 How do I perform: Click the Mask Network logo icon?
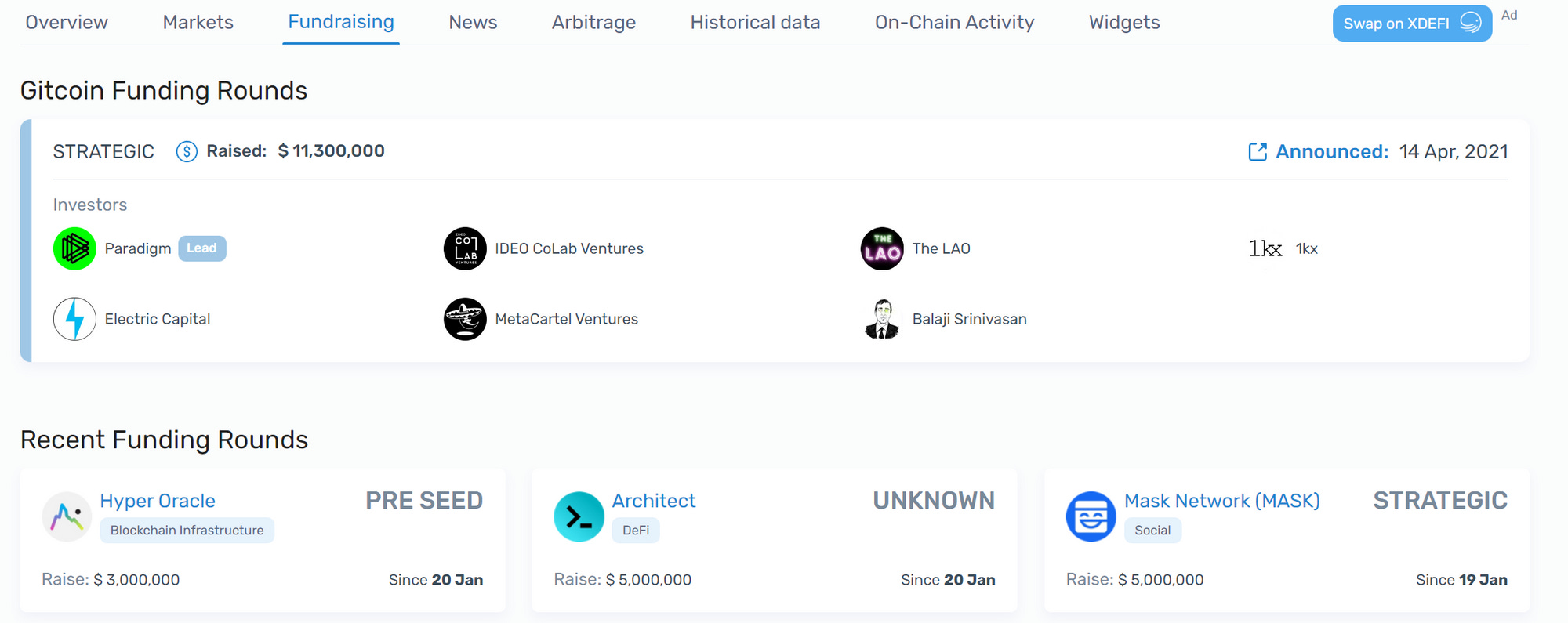click(1091, 516)
